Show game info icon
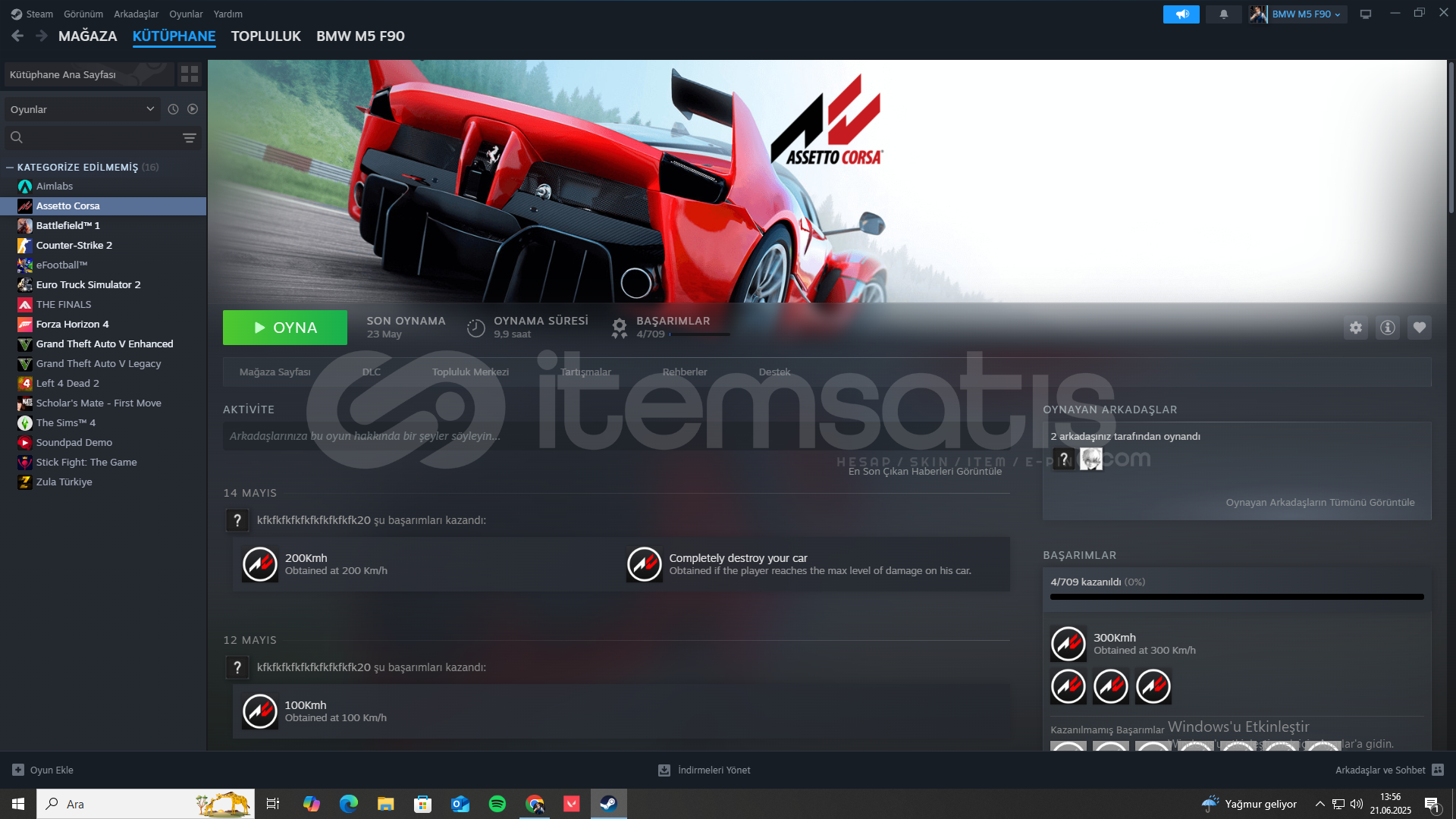Screen dimensions: 1456x819 (1388, 328)
